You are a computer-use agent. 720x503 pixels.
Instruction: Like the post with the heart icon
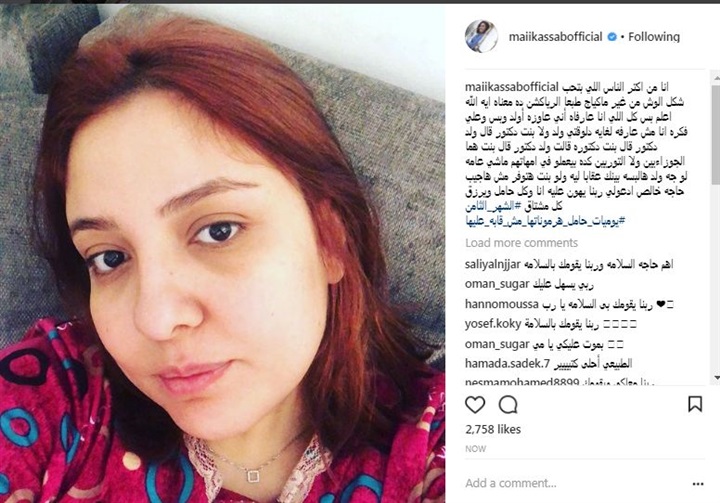pyautogui.click(x=475, y=405)
